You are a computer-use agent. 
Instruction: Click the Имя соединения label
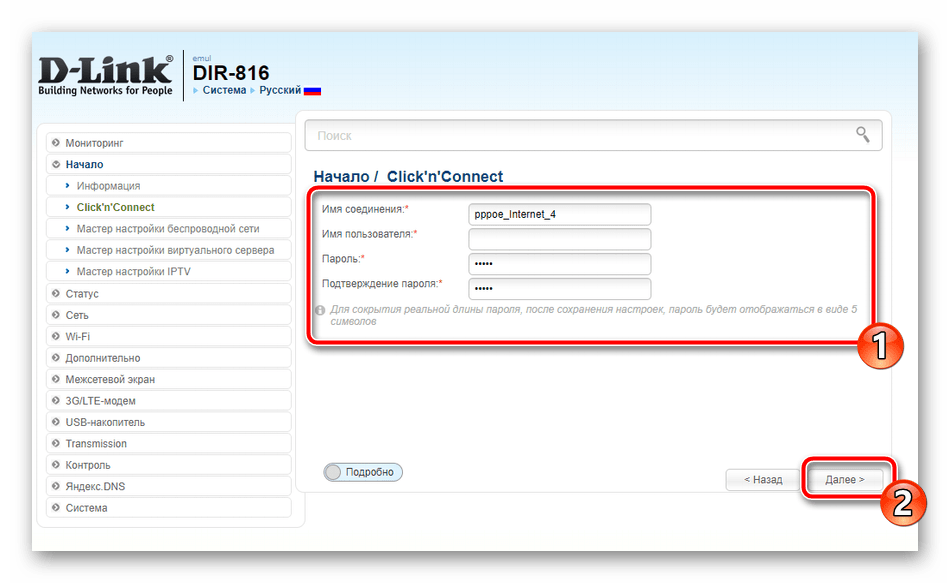tap(365, 209)
